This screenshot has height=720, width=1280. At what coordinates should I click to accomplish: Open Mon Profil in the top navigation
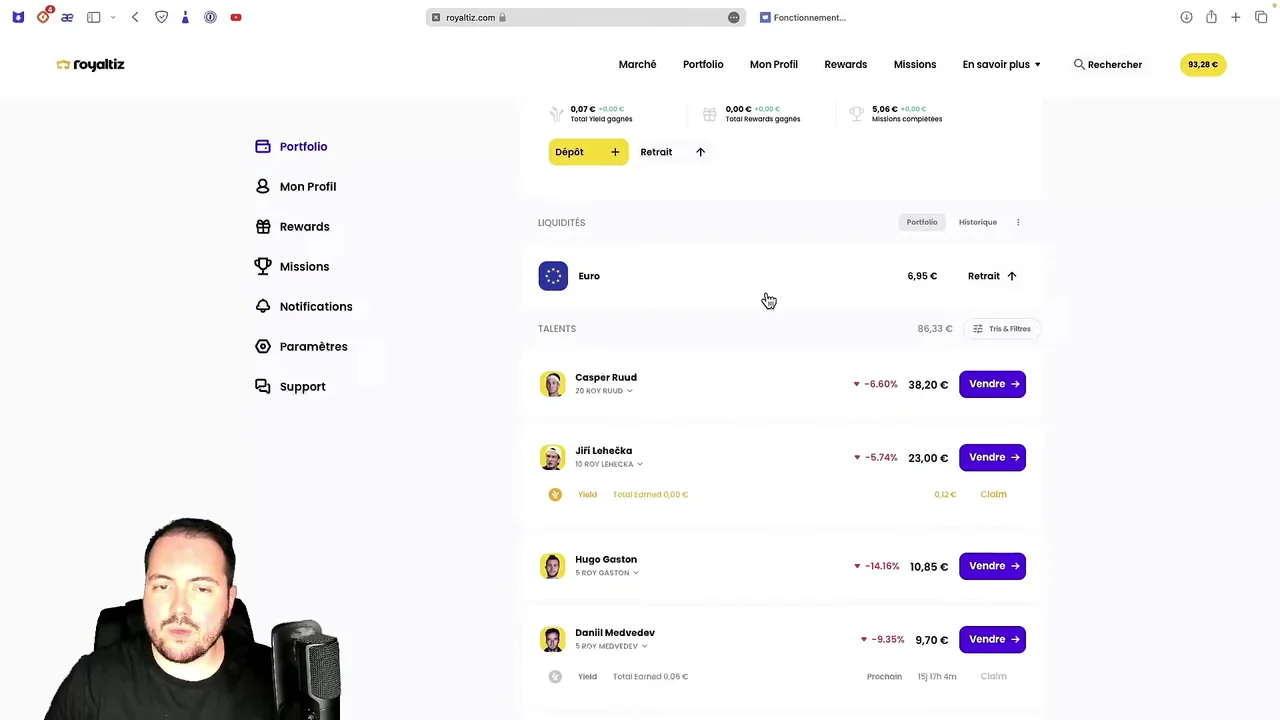pyautogui.click(x=774, y=64)
